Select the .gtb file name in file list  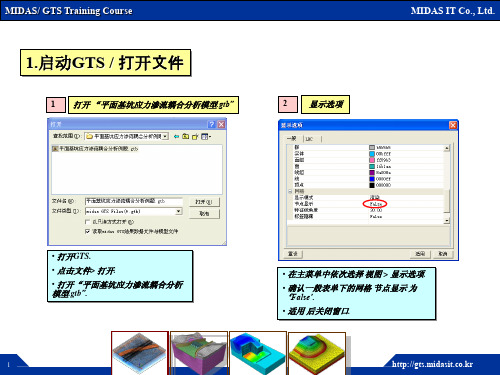(99, 149)
